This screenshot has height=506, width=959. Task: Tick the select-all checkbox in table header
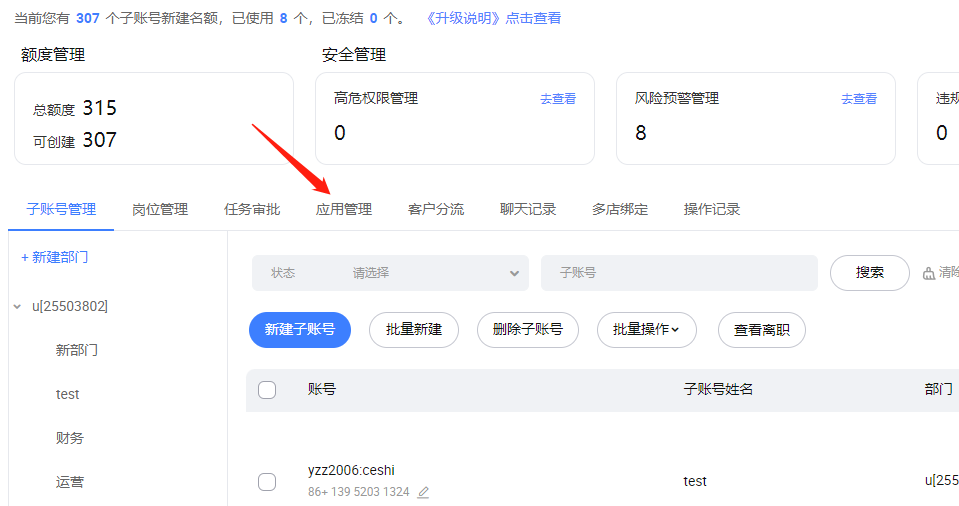(267, 390)
